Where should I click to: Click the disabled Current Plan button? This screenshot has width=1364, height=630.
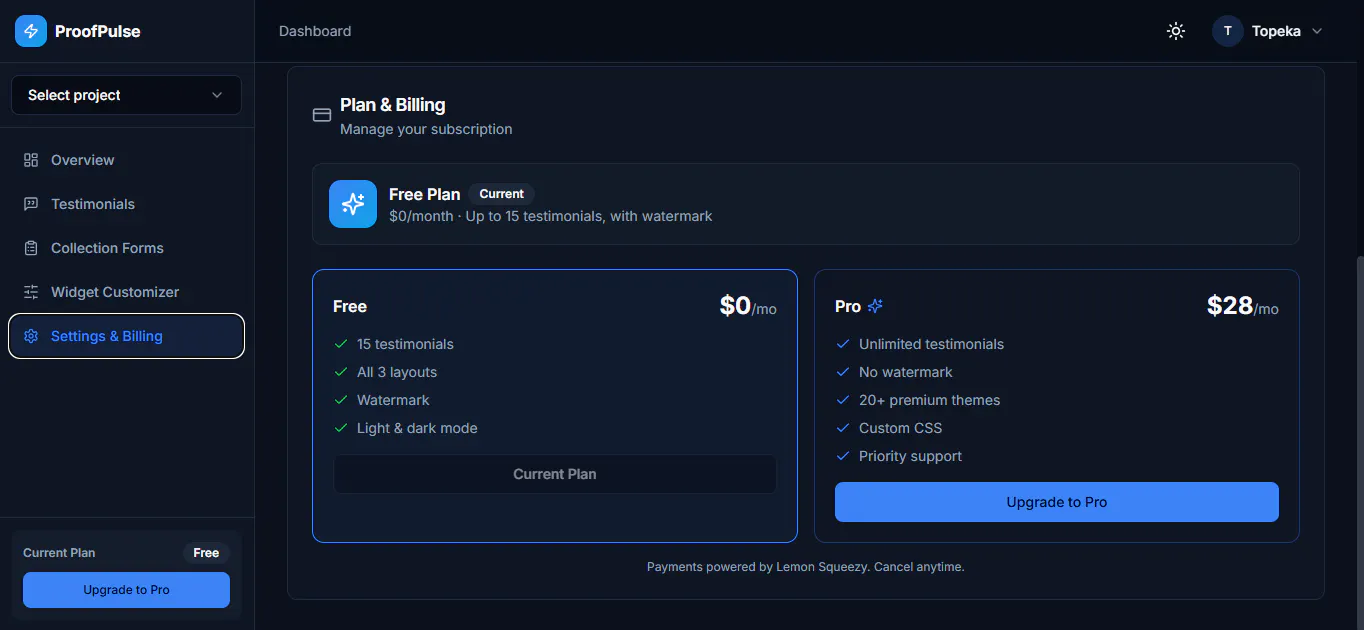555,474
